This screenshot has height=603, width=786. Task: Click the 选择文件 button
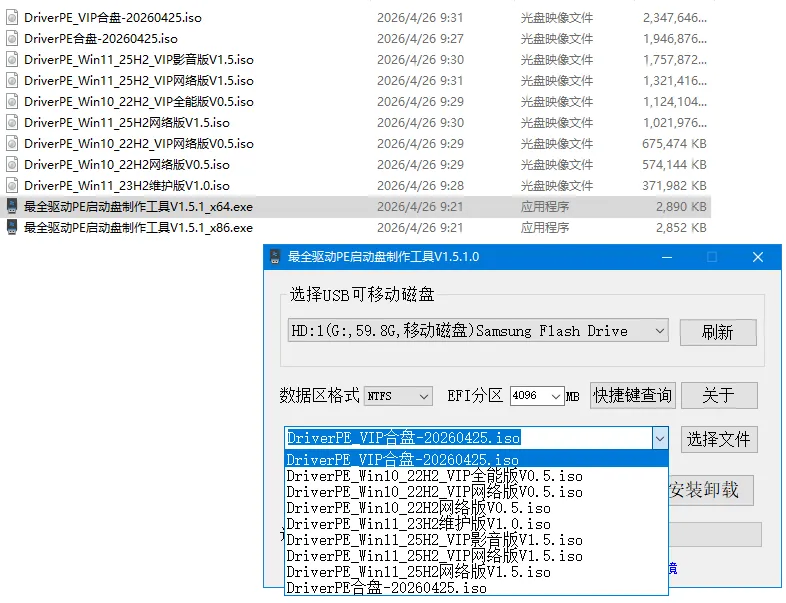[x=719, y=440]
